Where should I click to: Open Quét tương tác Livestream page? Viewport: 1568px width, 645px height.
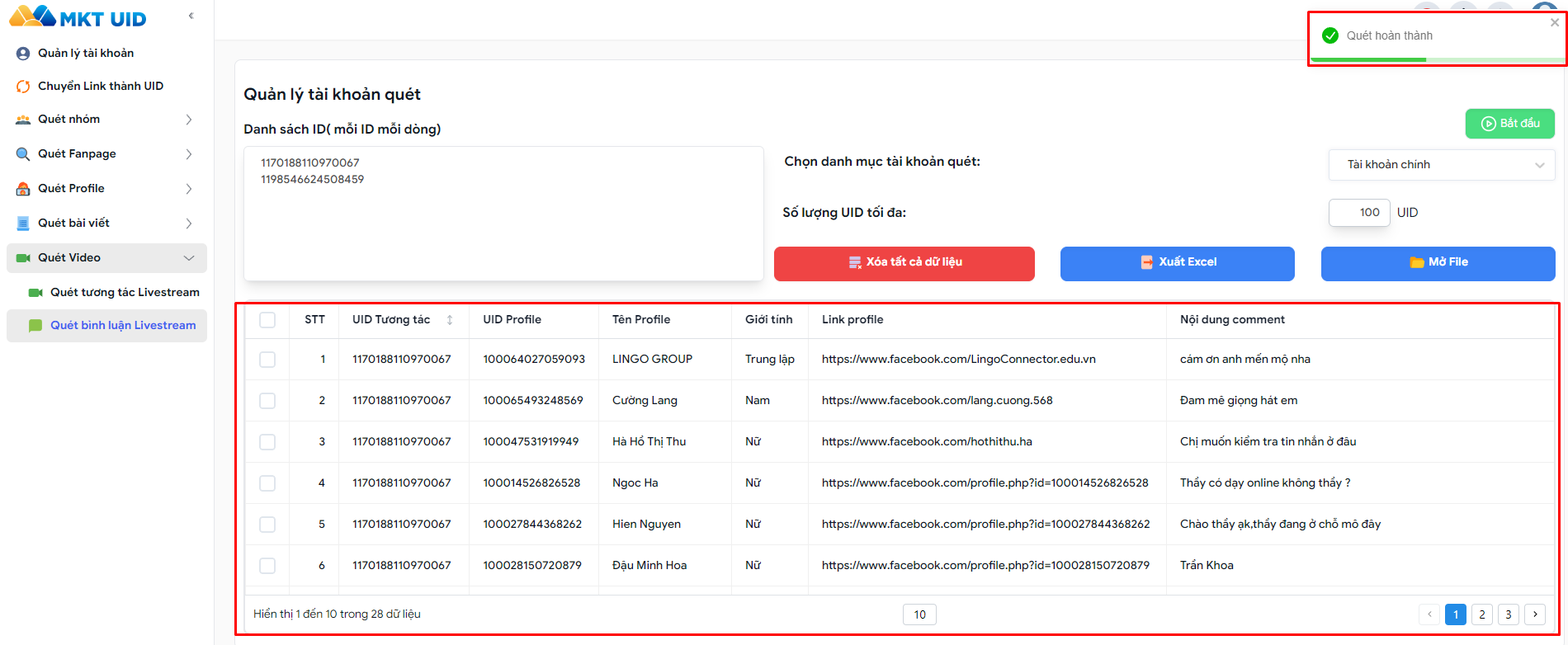click(x=125, y=292)
